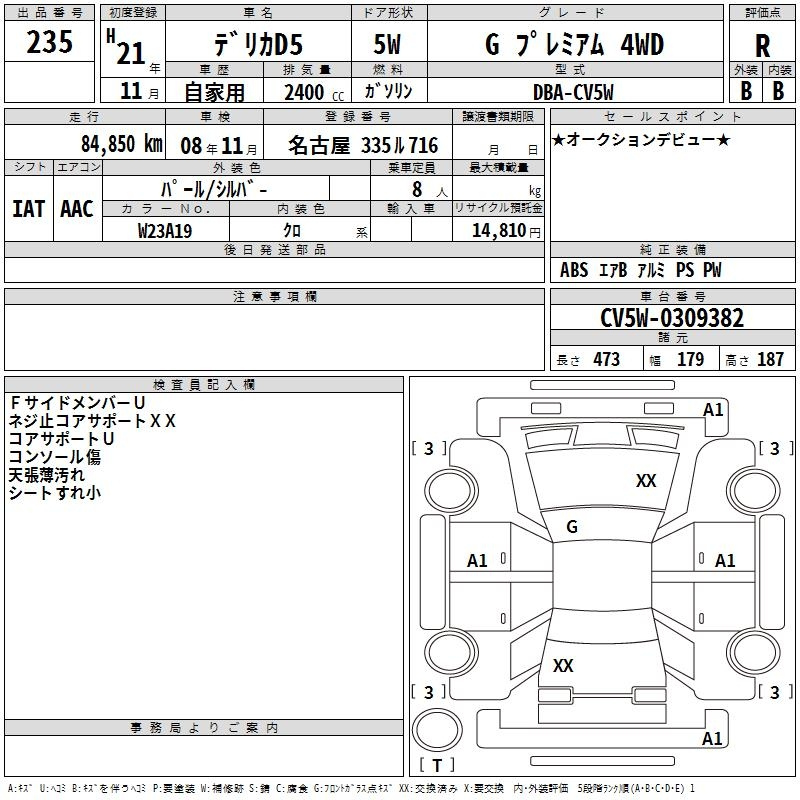Click the rear-right wheel circle on diagram
This screenshot has height=800, width=800.
(x=753, y=652)
